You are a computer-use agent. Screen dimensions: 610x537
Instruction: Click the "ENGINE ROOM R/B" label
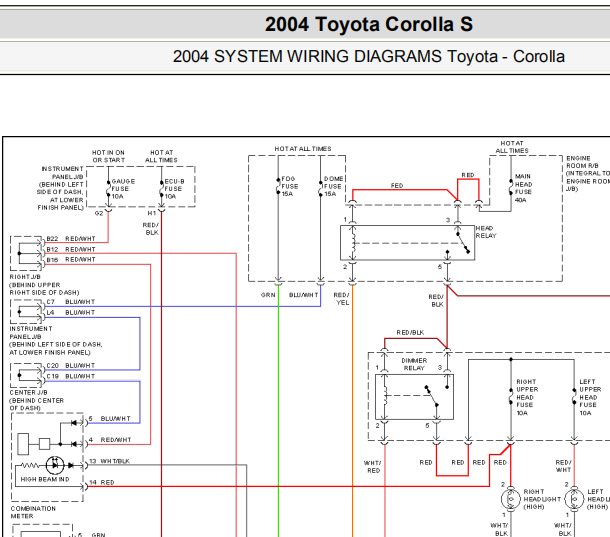coord(582,162)
